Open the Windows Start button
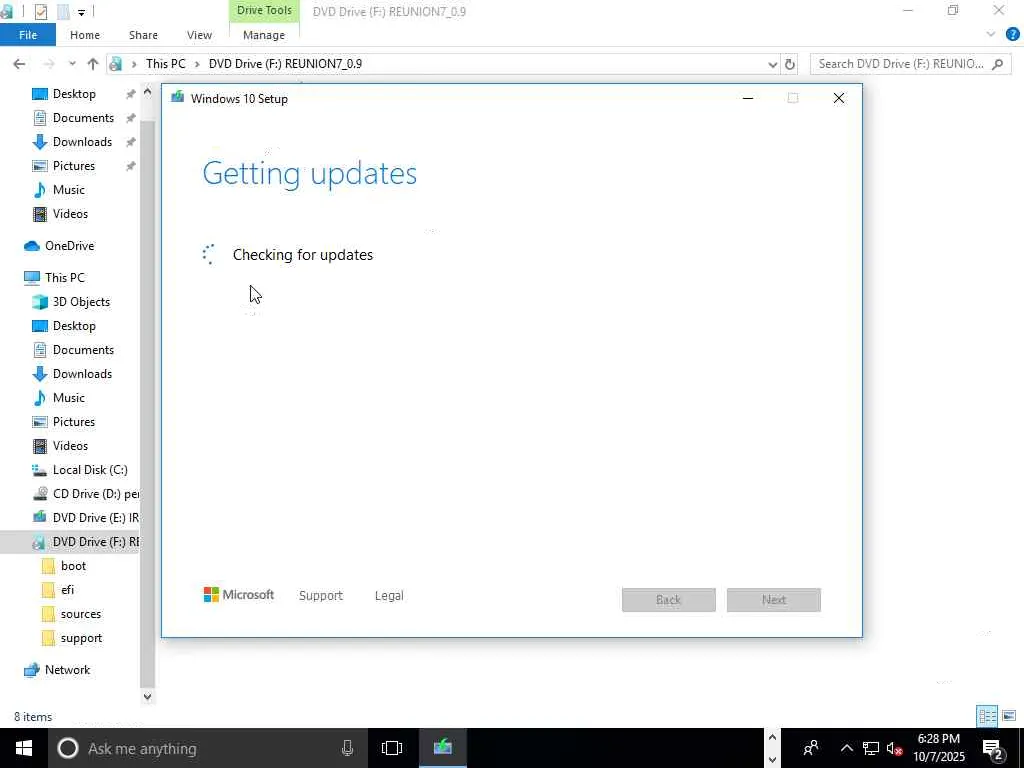 pos(24,748)
